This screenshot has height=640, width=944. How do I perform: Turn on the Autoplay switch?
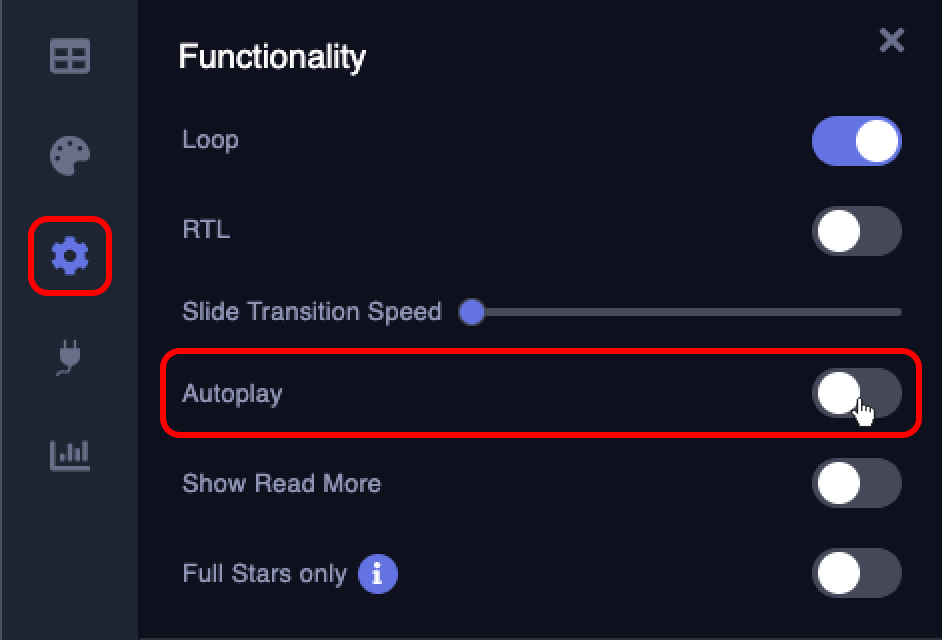coord(857,393)
